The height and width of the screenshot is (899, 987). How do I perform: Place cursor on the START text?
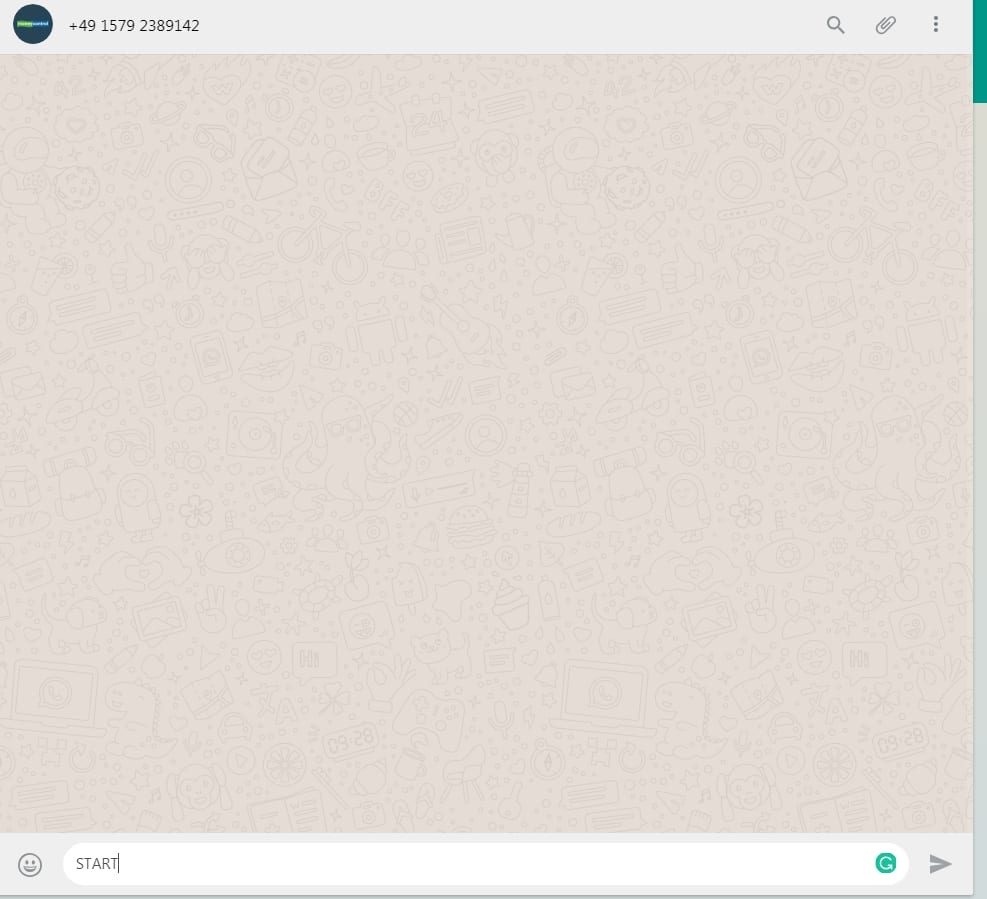click(96, 864)
